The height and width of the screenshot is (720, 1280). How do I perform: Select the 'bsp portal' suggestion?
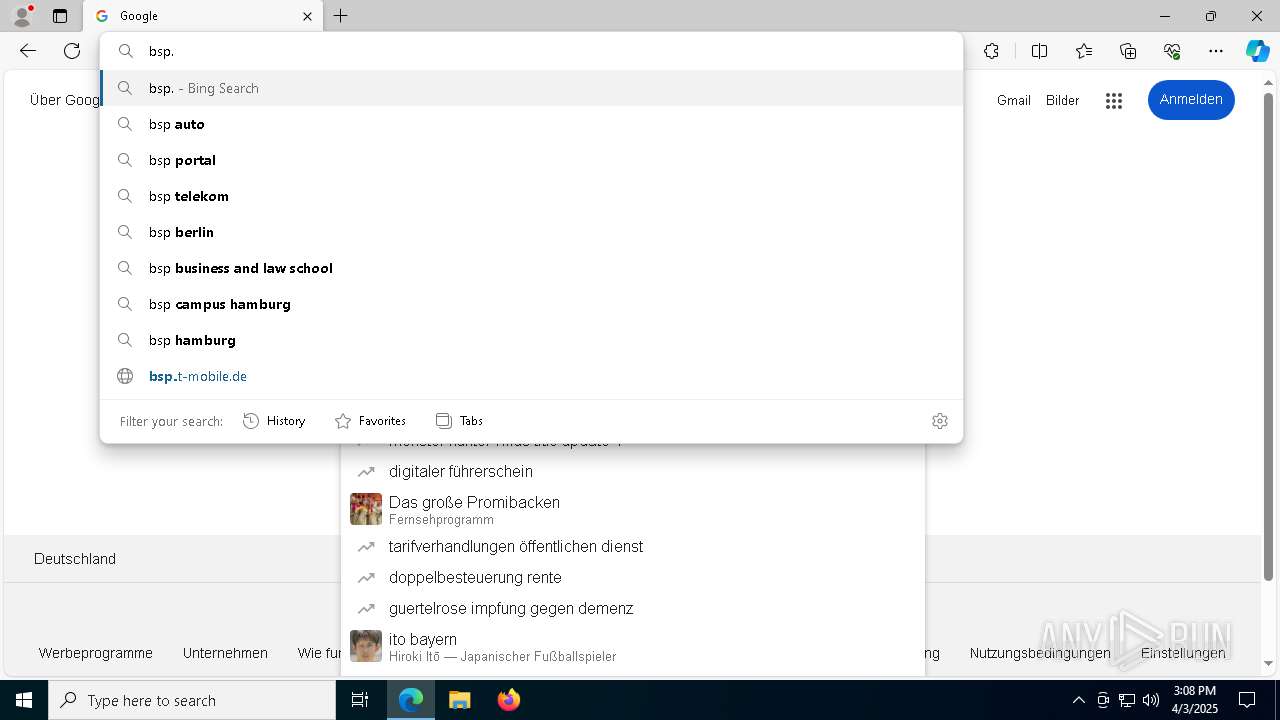tap(531, 160)
